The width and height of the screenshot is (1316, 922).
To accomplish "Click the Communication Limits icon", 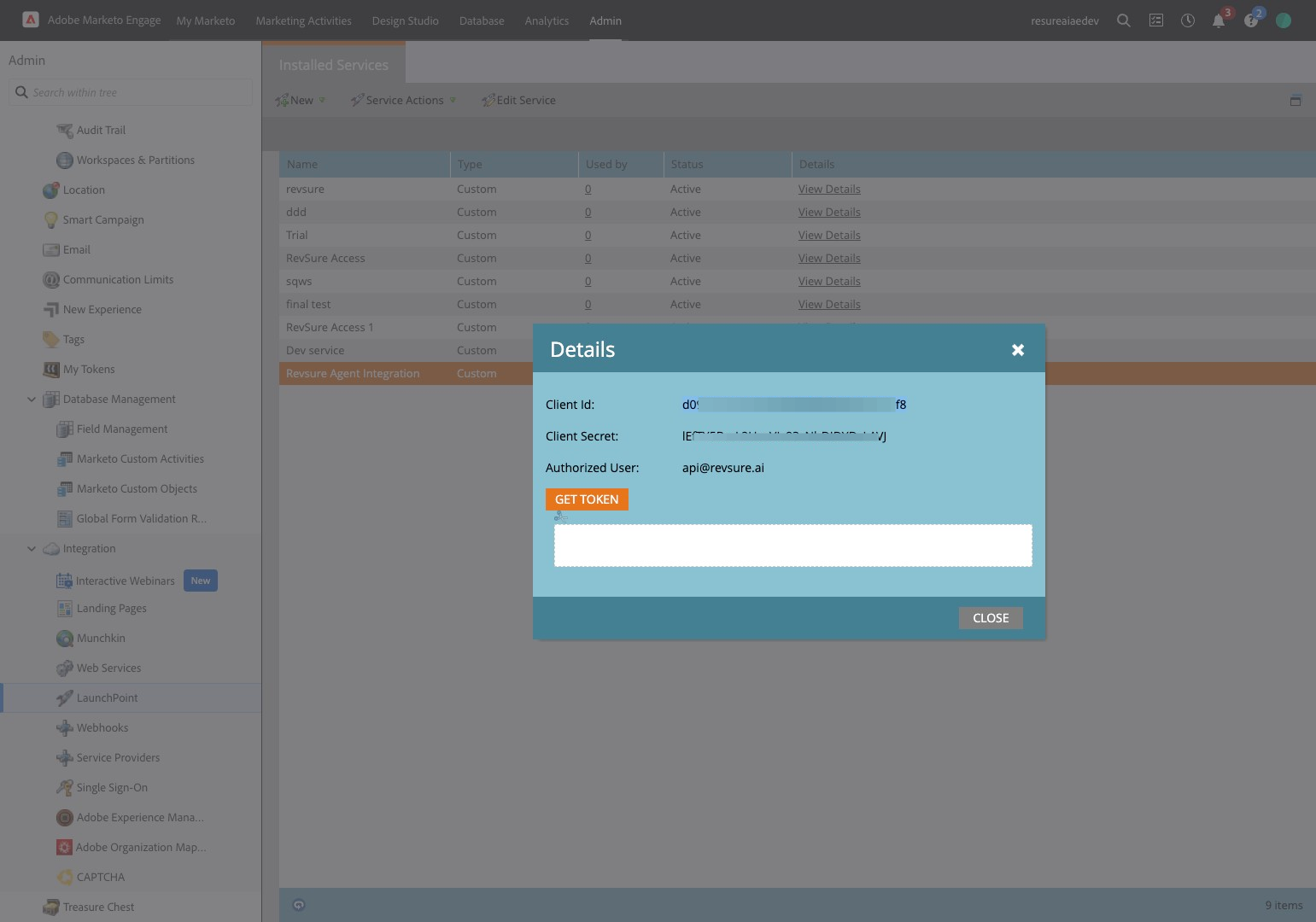I will (x=51, y=279).
